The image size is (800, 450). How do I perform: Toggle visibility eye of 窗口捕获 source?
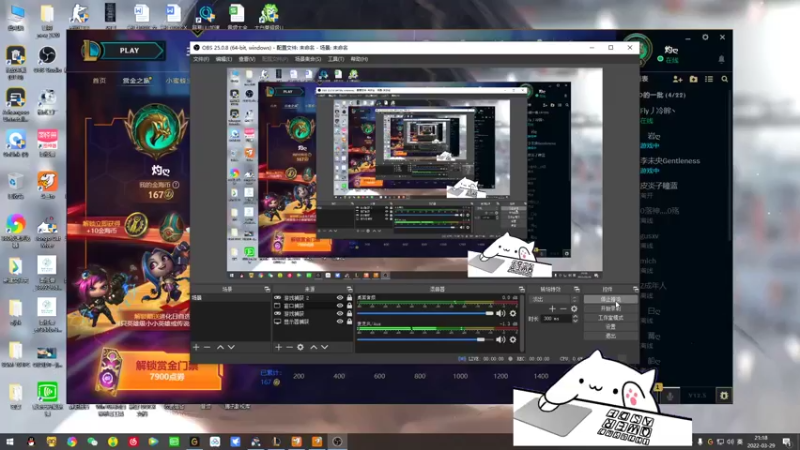pos(340,306)
